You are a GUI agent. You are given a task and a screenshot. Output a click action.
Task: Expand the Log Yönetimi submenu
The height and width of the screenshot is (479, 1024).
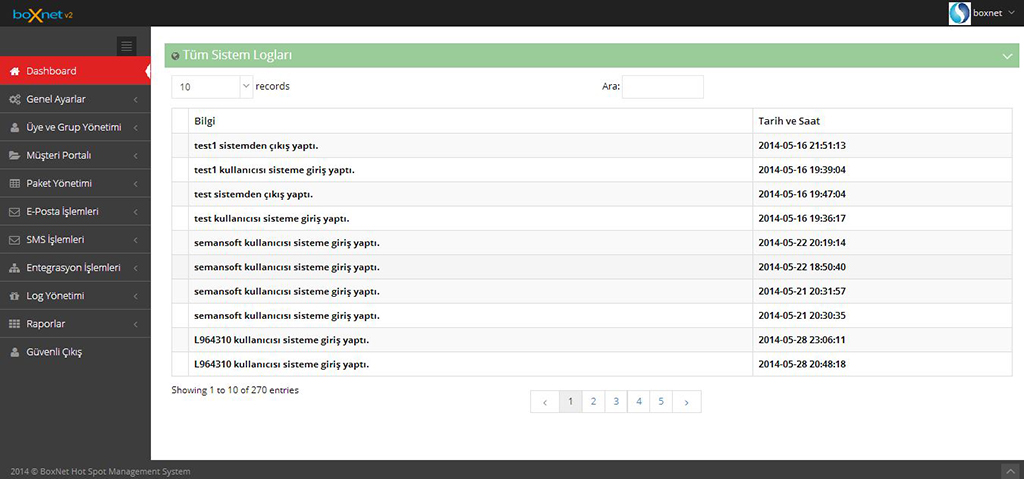pyautogui.click(x=75, y=296)
